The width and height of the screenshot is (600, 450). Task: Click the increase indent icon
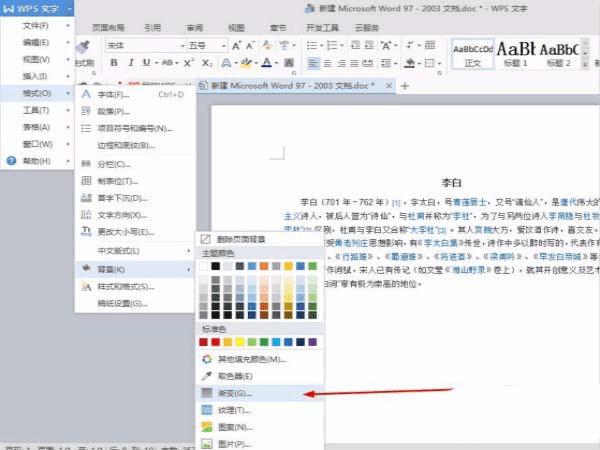[369, 46]
